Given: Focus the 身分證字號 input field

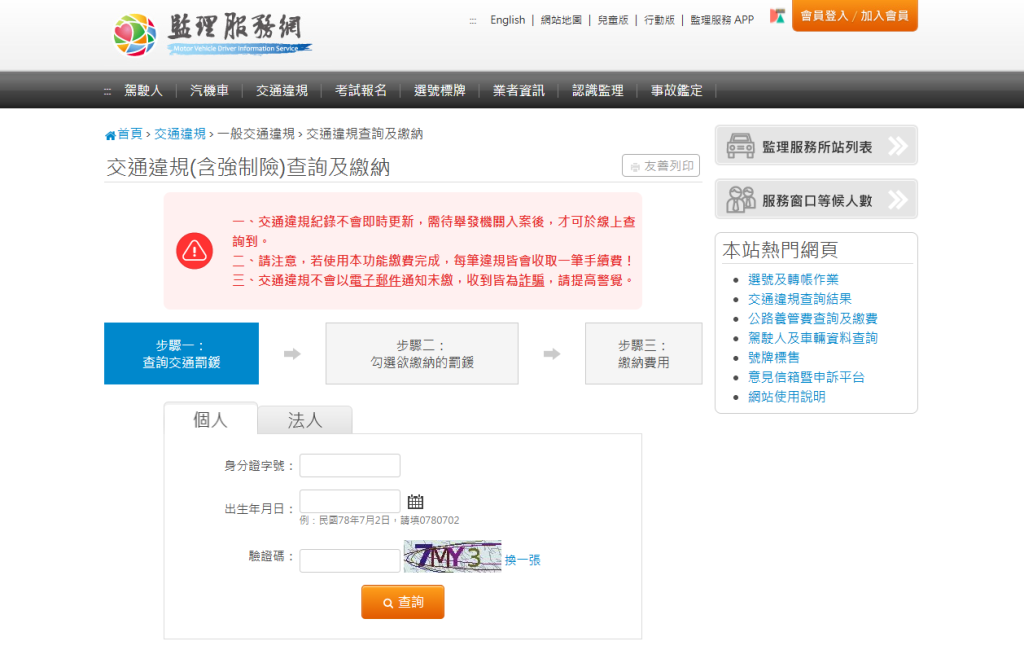Looking at the screenshot, I should coord(350,466).
